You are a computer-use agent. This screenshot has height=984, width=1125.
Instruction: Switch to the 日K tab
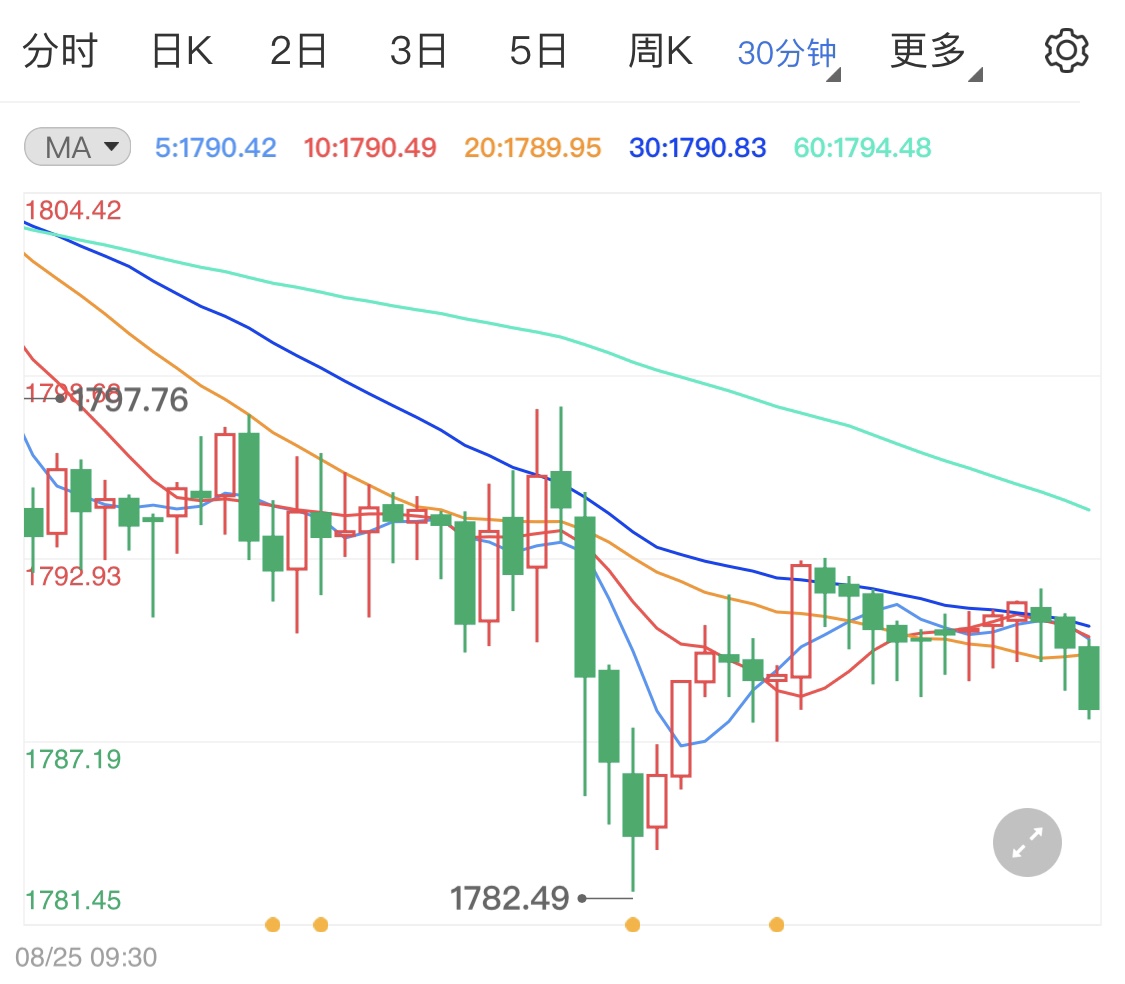pyautogui.click(x=182, y=51)
